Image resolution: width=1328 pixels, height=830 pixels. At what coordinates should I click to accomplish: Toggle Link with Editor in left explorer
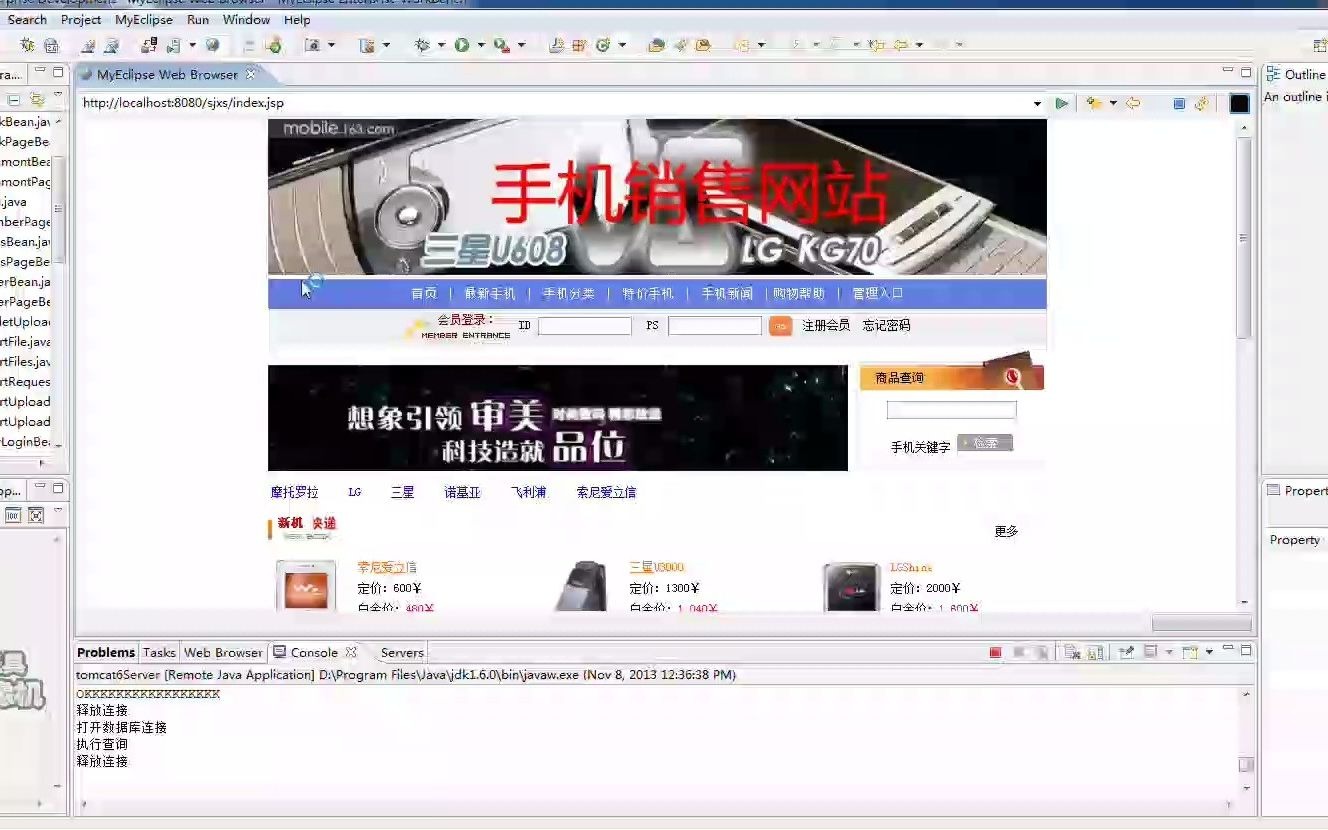(37, 100)
